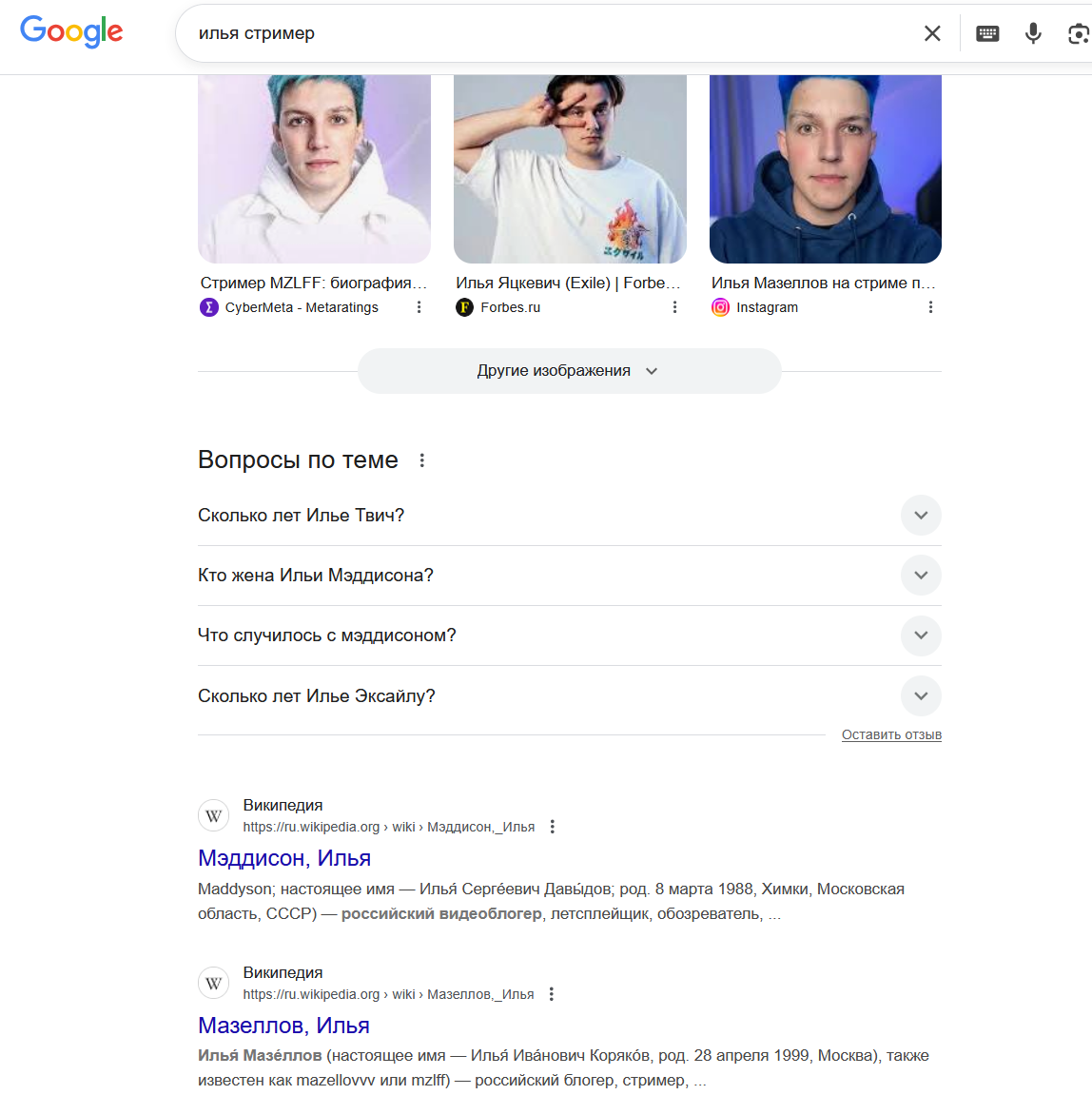This screenshot has height=1095, width=1092.
Task: Expand question Кто жена Ильи Мэддисона?
Action: (x=570, y=576)
